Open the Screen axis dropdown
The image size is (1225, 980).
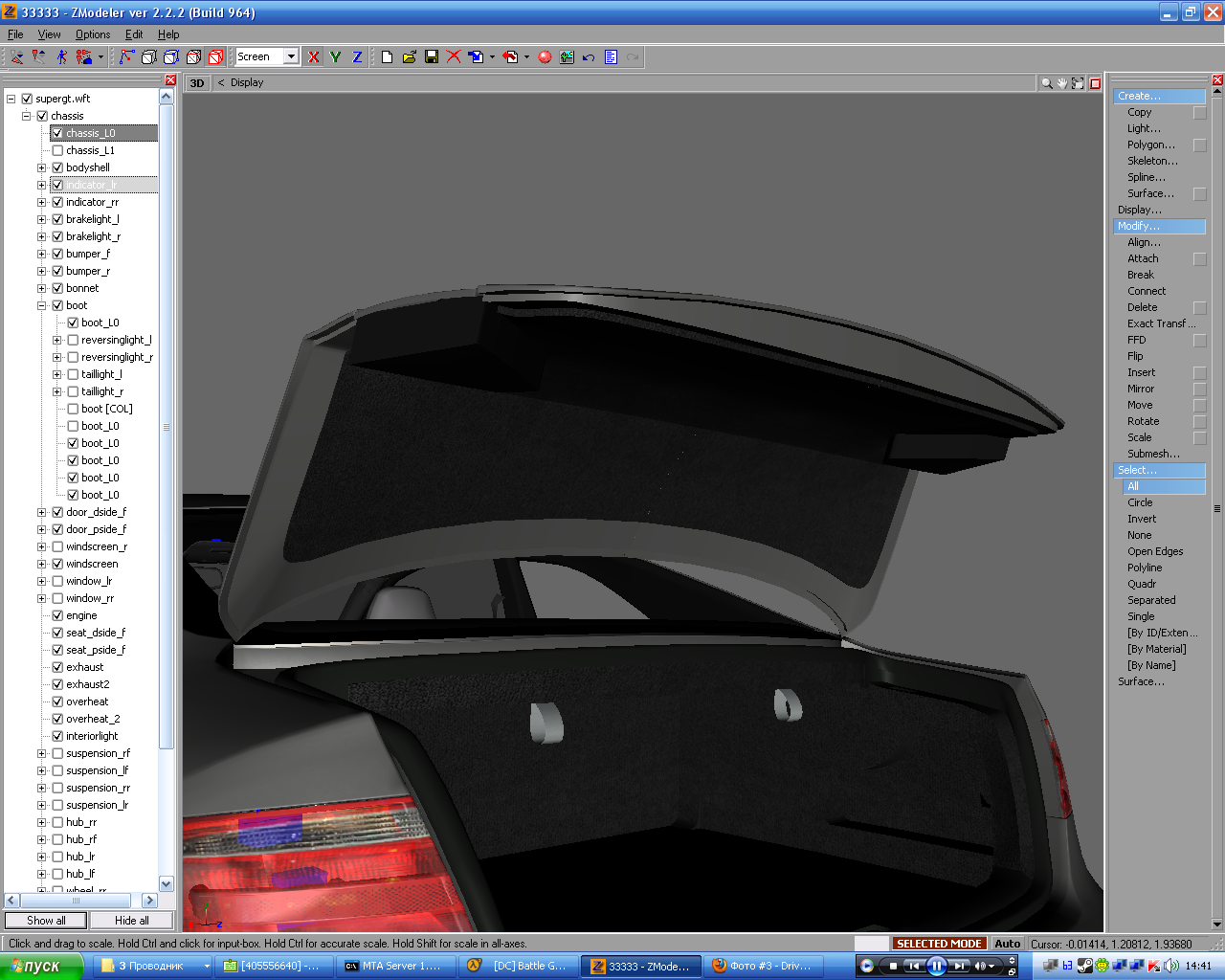click(x=291, y=57)
